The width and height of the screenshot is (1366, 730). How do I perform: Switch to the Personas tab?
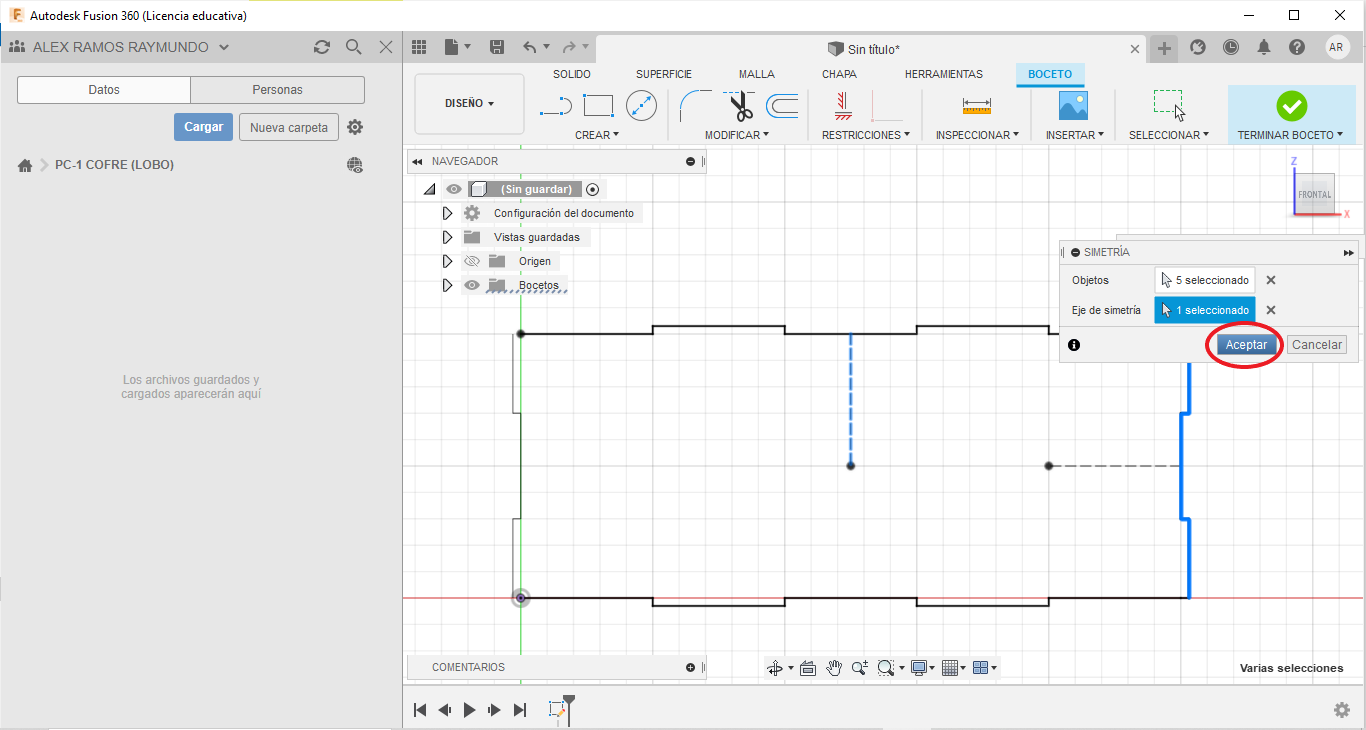coord(277,90)
